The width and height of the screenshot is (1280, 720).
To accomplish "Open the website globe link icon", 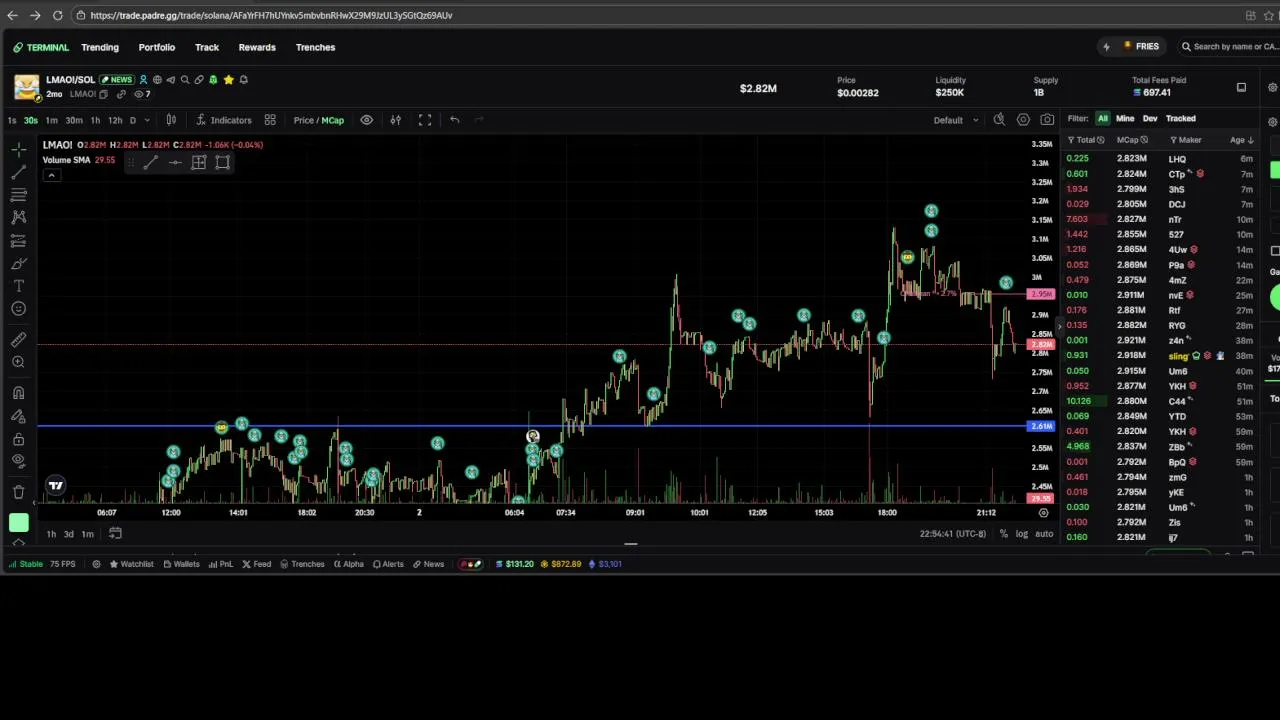I will pos(157,80).
